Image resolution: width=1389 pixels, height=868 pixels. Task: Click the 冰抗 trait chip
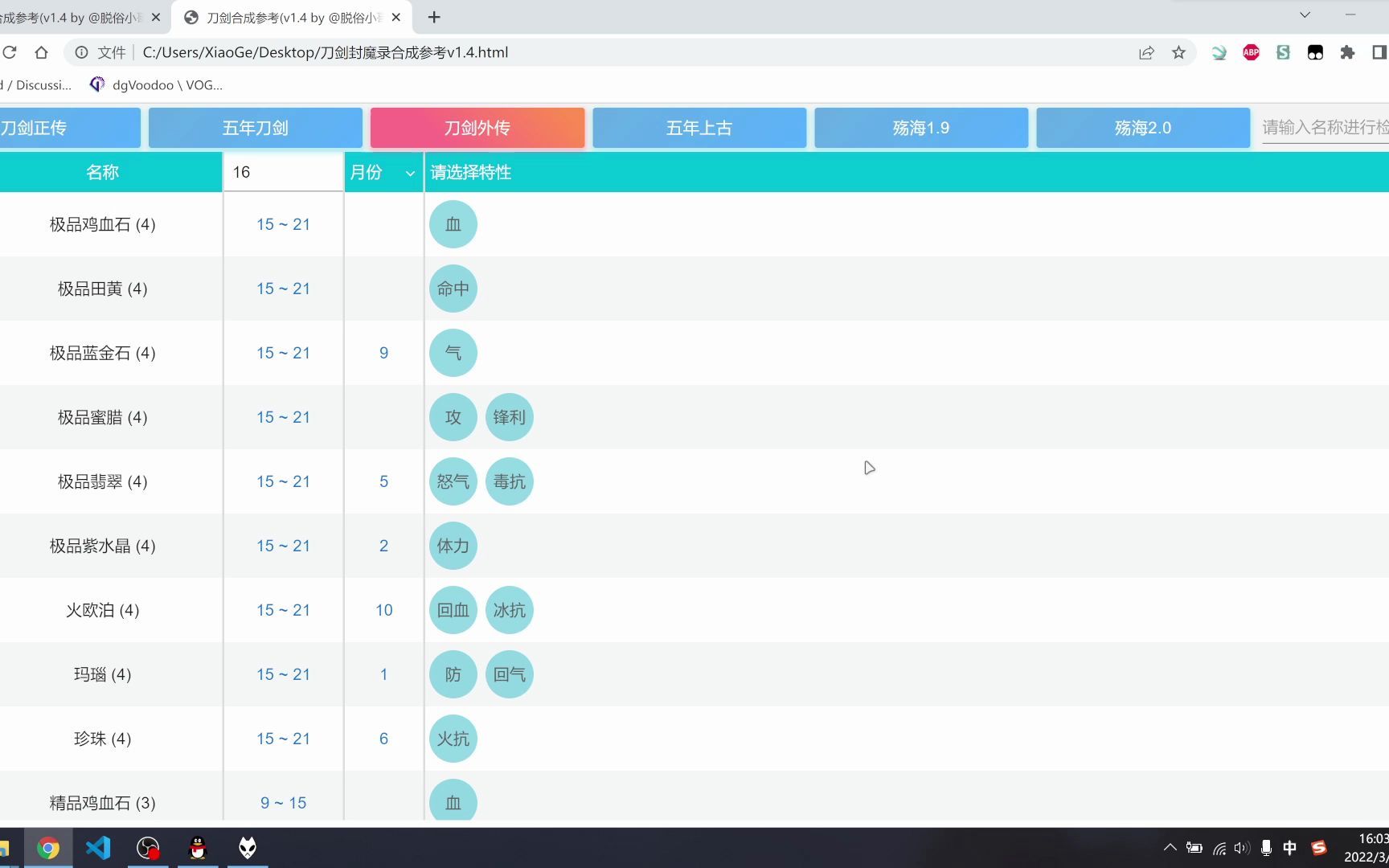(x=510, y=610)
